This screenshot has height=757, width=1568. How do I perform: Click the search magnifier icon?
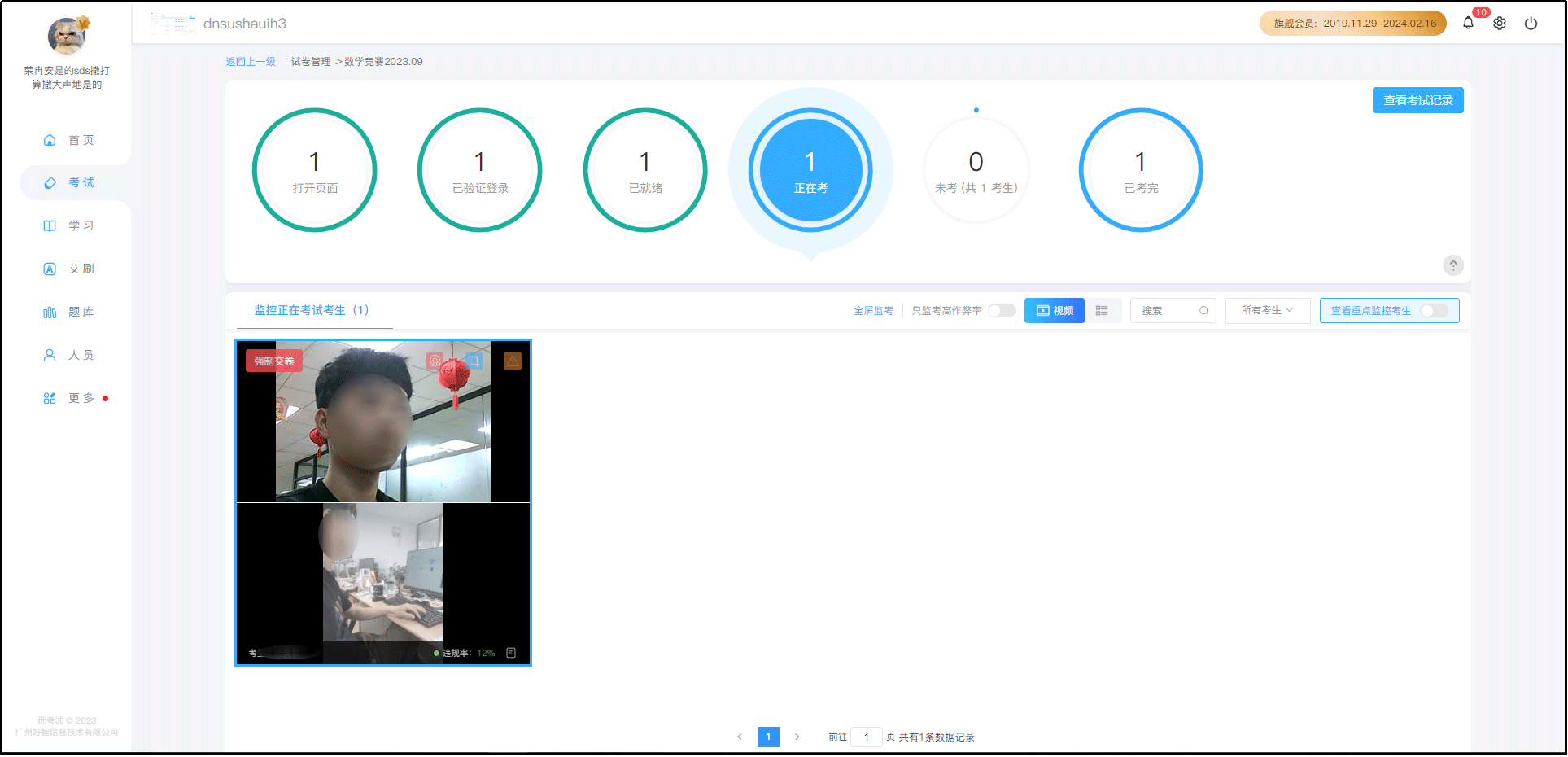coord(1203,311)
